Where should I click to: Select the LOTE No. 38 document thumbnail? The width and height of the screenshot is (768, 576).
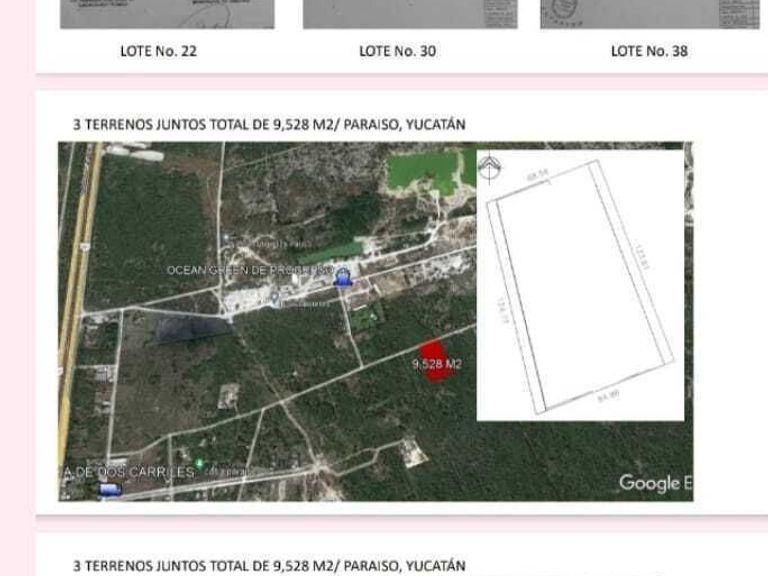click(x=649, y=14)
